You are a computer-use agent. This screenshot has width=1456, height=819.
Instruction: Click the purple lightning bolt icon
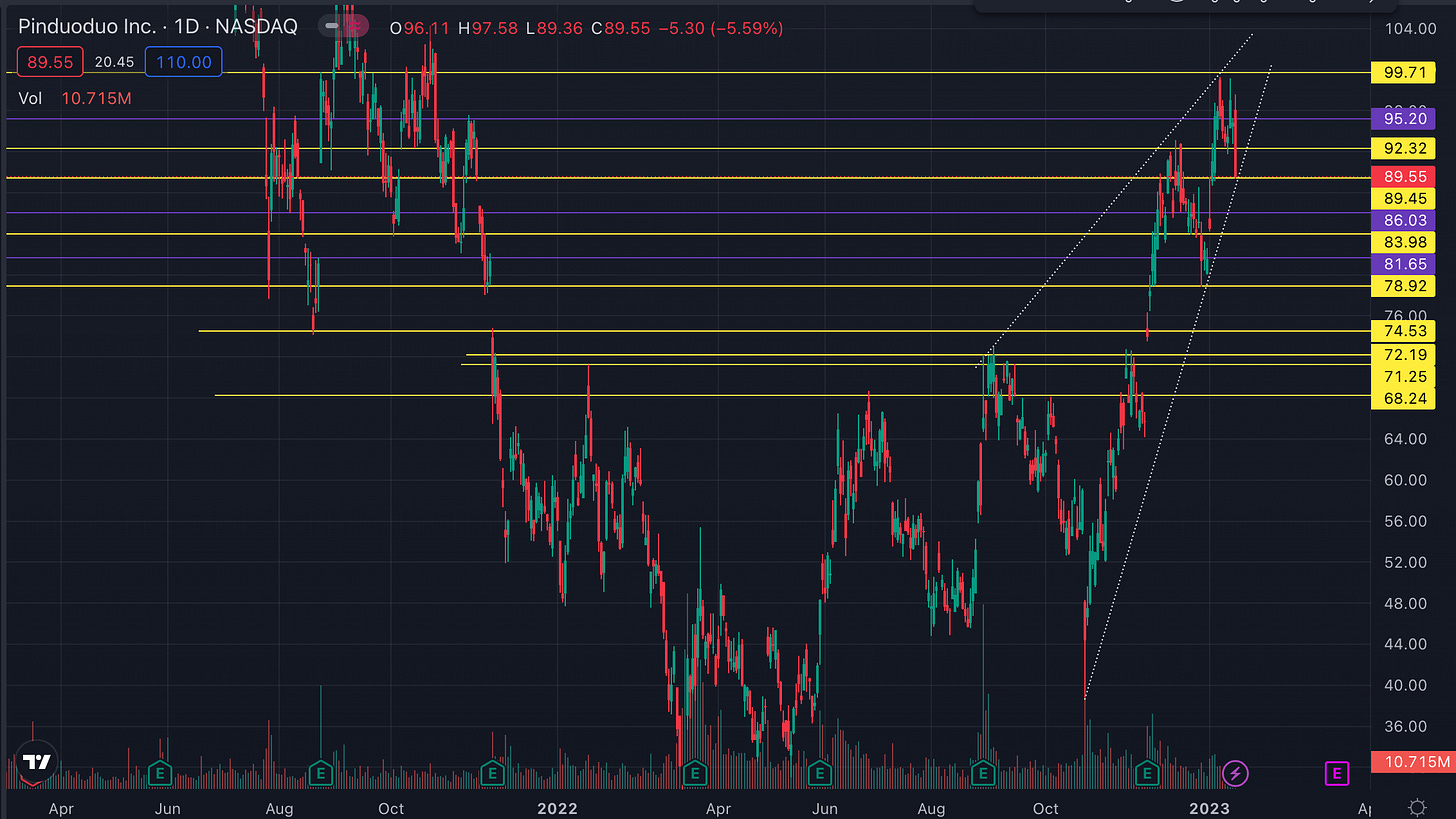(1236, 772)
